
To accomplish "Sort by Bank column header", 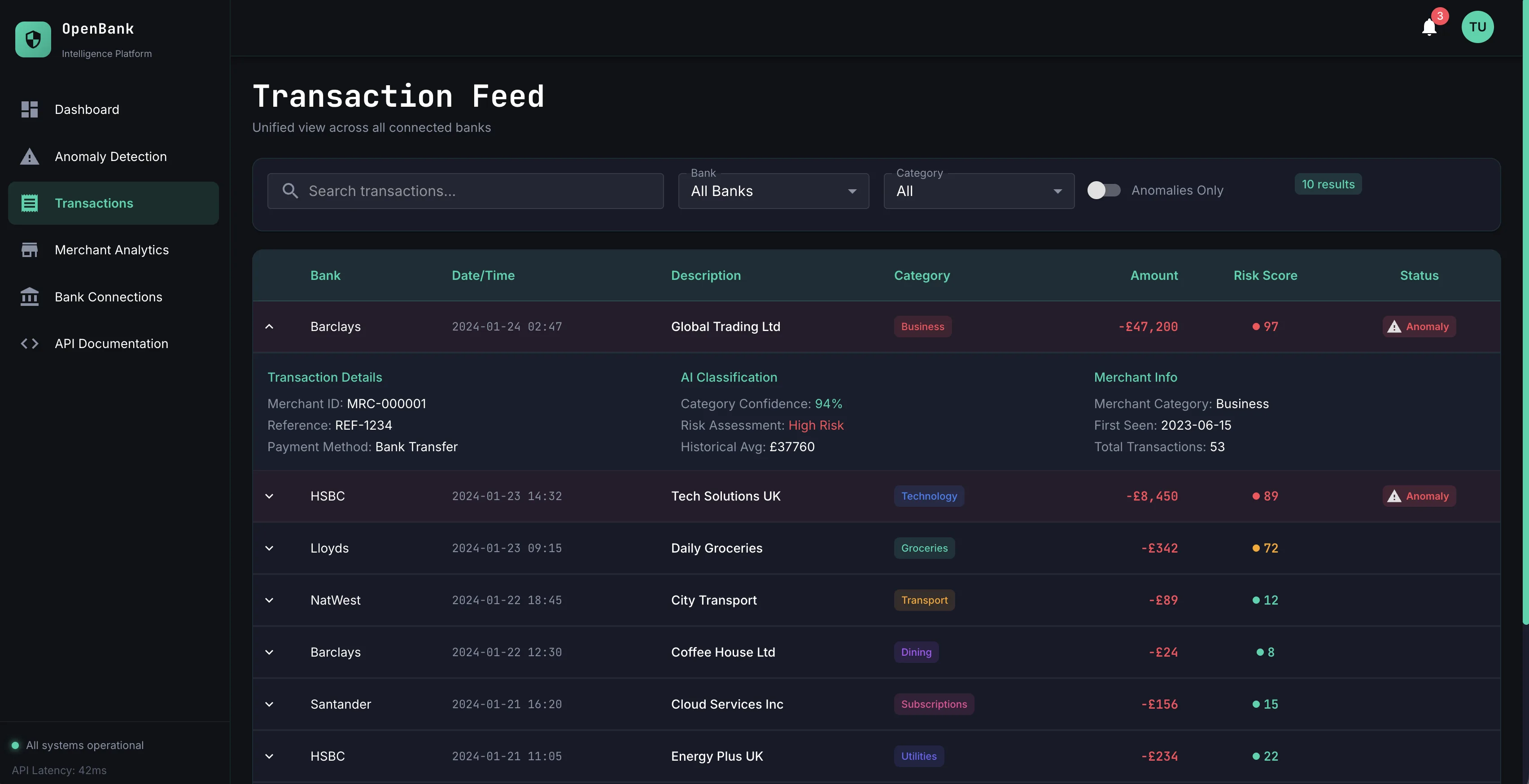I will 325,275.
